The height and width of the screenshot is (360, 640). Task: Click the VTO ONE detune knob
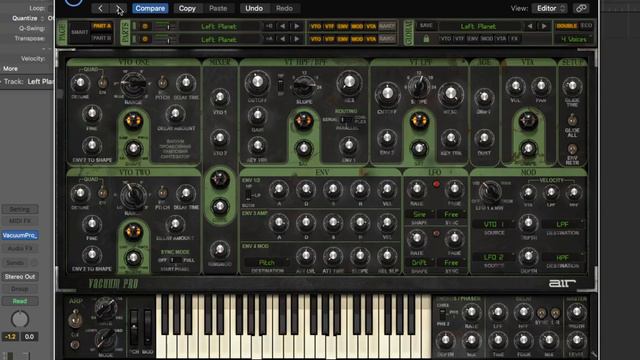pos(80,83)
